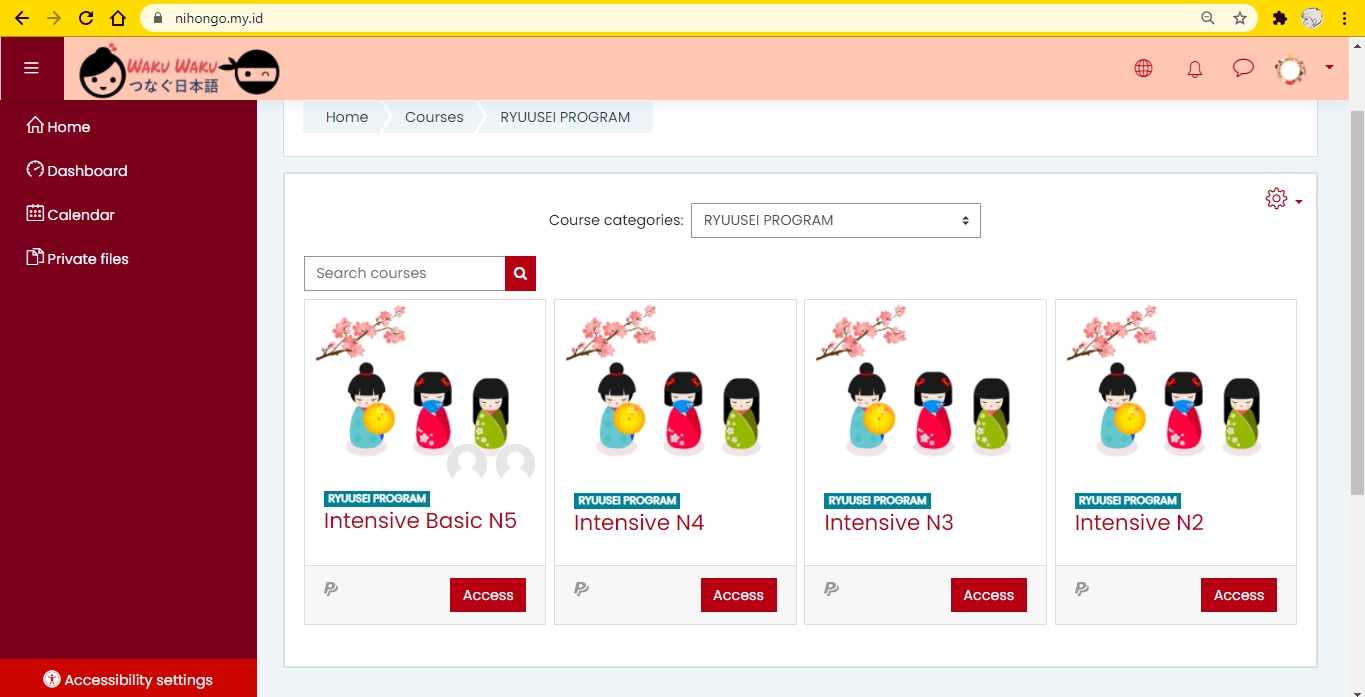Click RYUUSEI PROGRAM tag on Intensive N2
The image size is (1365, 697).
tap(1128, 501)
